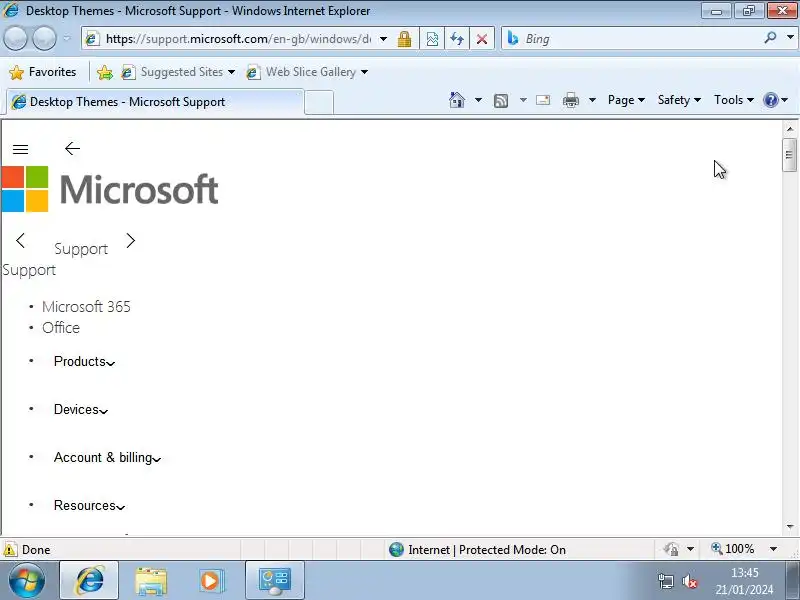800x600 pixels.
Task: Click the scrollbar up arrow
Action: click(790, 129)
